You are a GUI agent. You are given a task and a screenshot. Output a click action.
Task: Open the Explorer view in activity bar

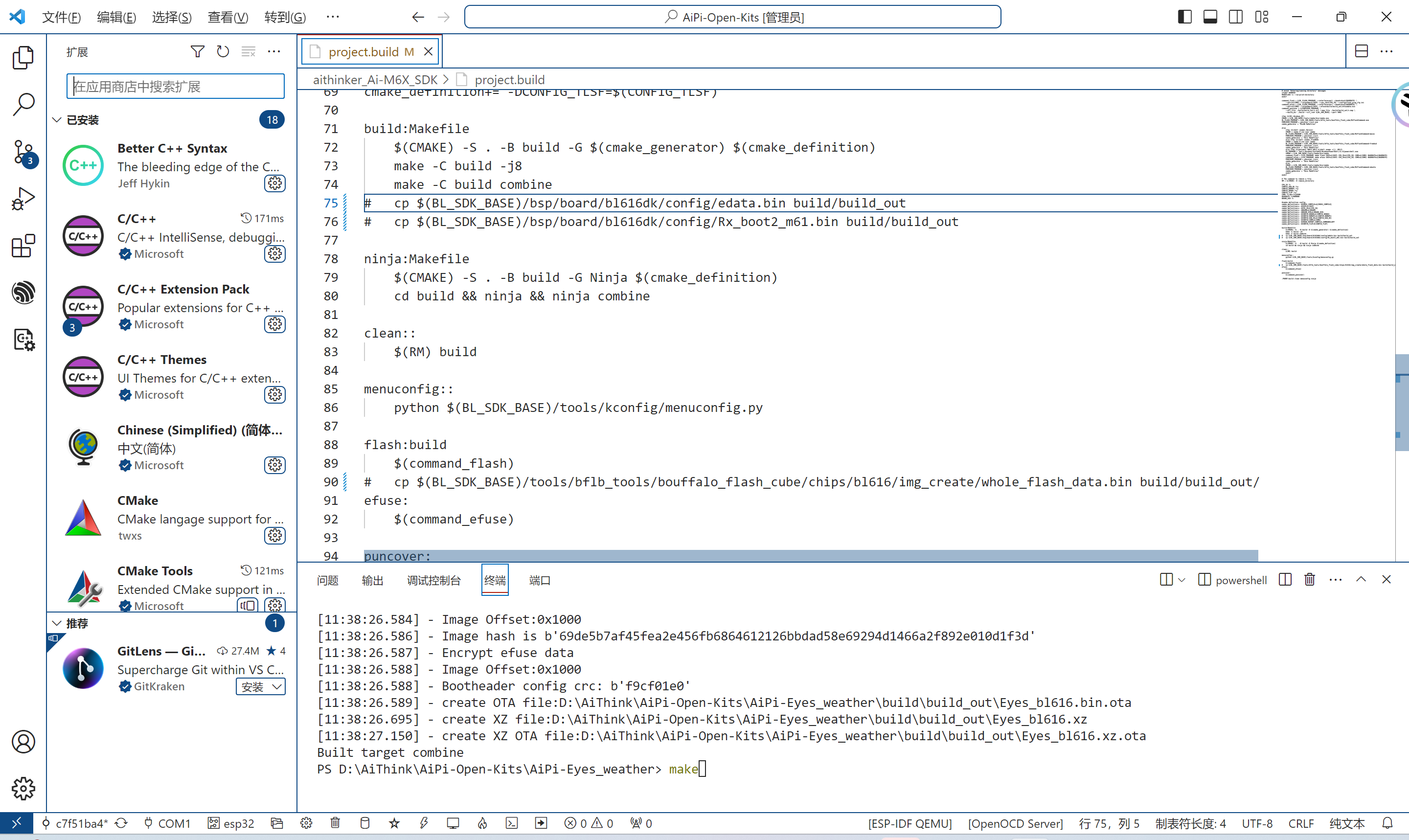tap(23, 57)
